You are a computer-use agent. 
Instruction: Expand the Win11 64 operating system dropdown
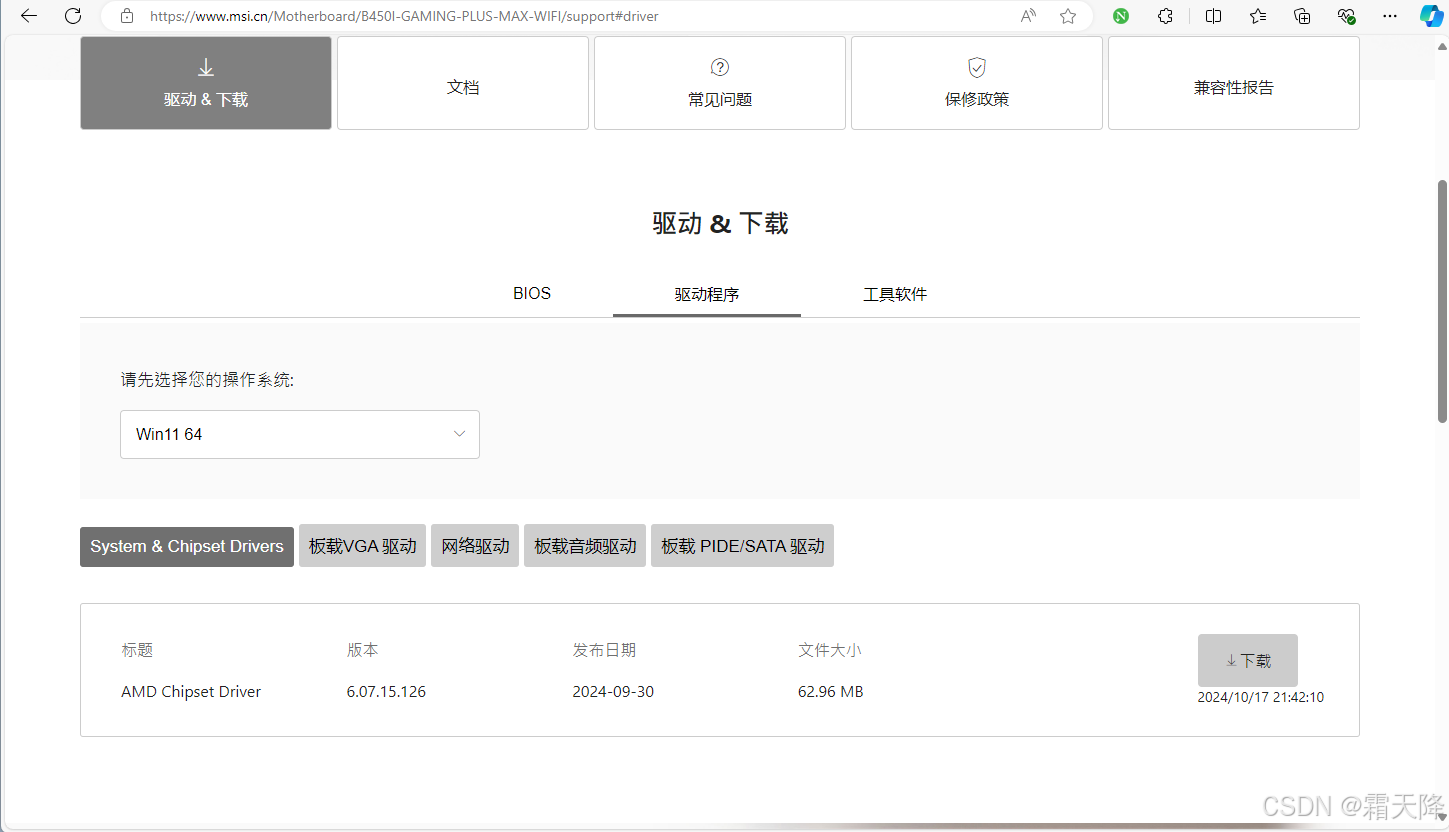click(x=300, y=434)
